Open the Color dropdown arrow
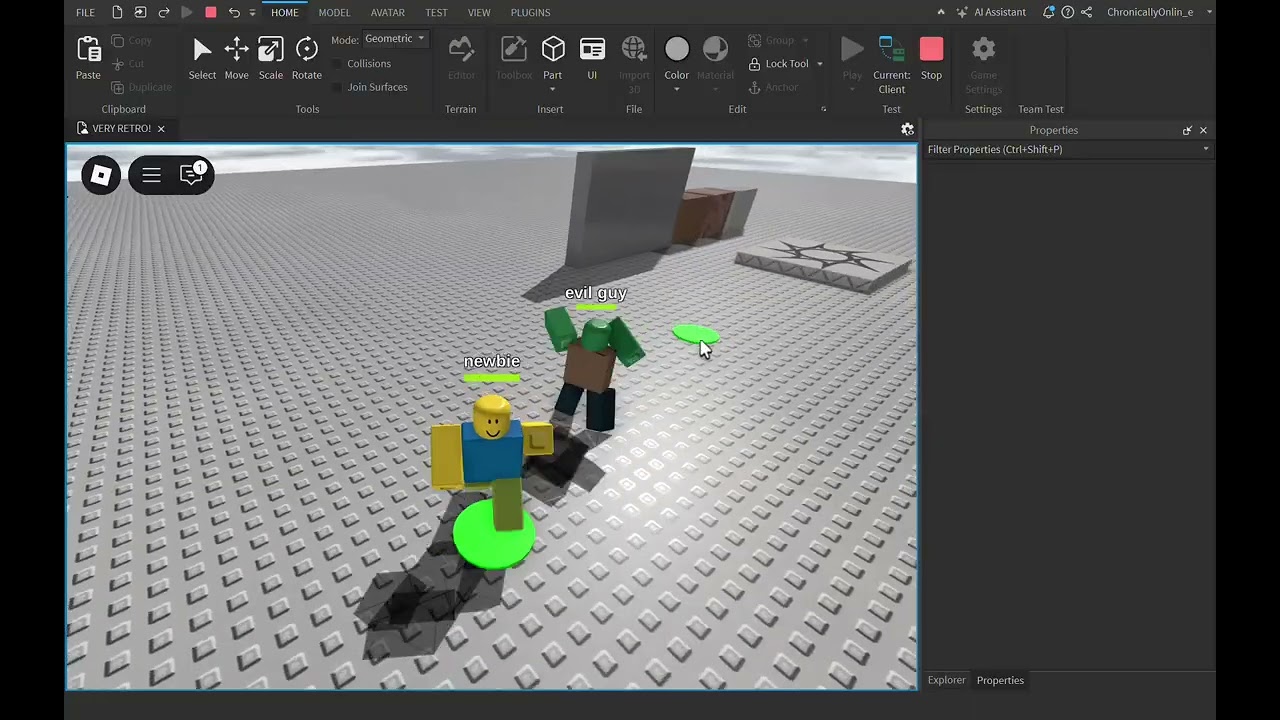 click(676, 89)
